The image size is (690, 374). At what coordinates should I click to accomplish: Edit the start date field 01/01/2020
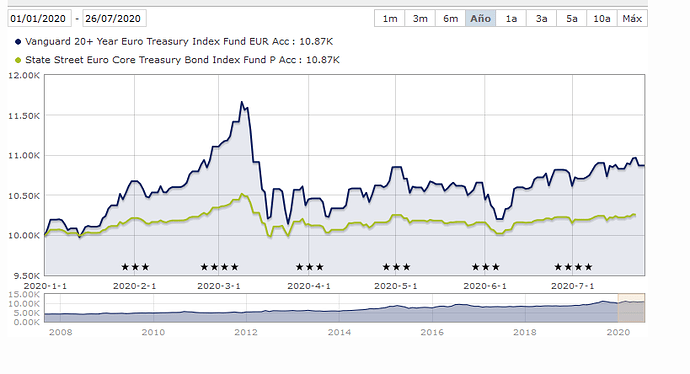[x=39, y=18]
